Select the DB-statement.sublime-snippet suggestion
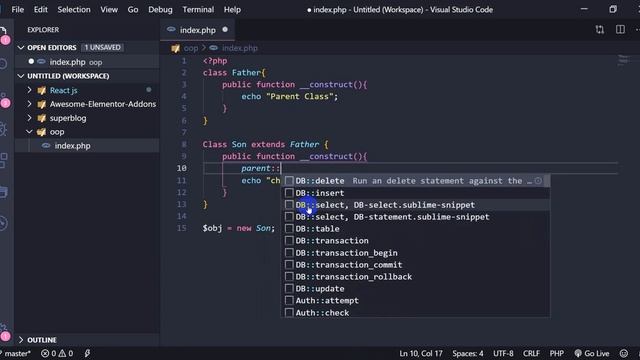This screenshot has height=360, width=640. point(416,217)
